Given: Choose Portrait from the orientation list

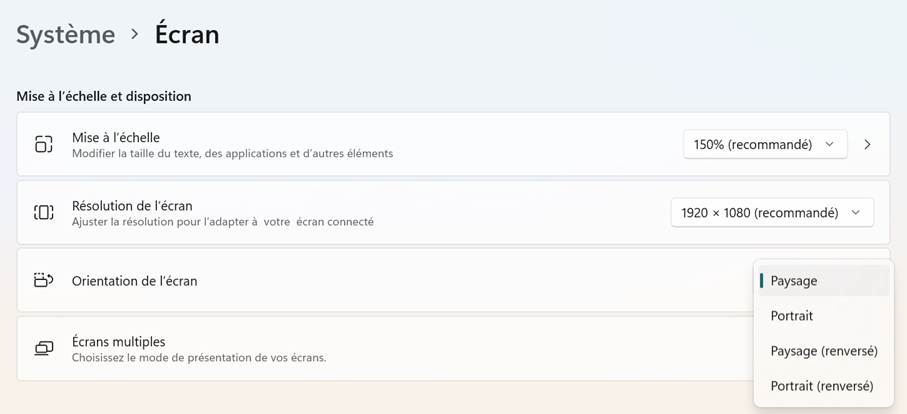Looking at the screenshot, I should point(792,316).
